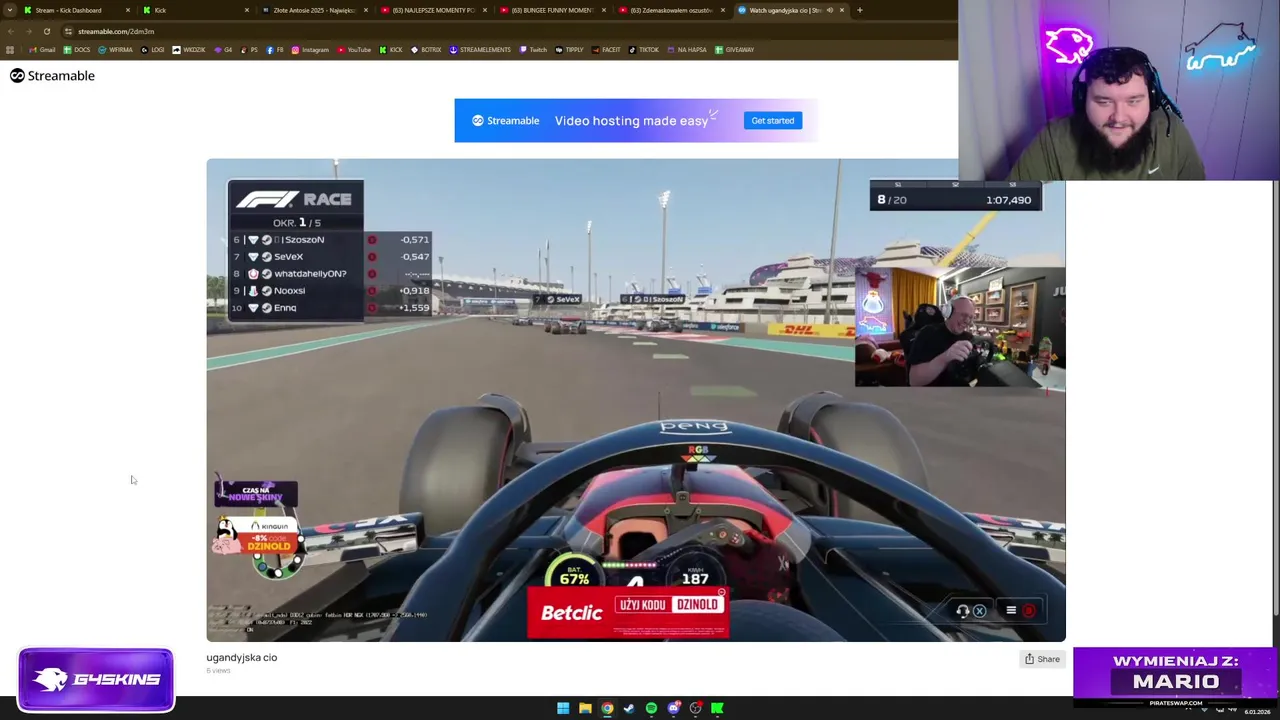Open the STREAMELEMENTS bookmark
The width and height of the screenshot is (1280, 720).
click(480, 49)
